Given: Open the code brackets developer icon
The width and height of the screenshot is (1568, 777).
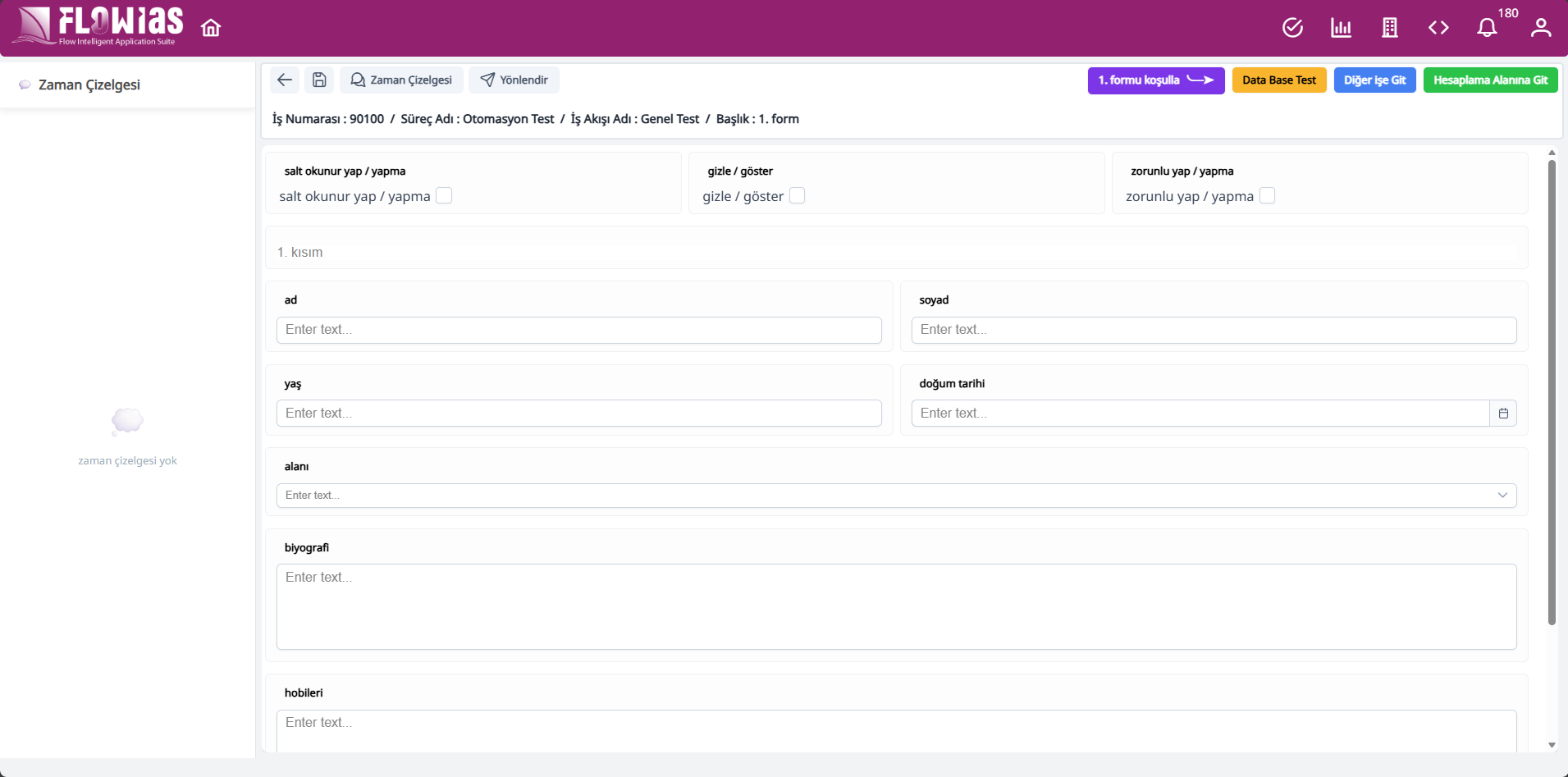Looking at the screenshot, I should (1438, 28).
